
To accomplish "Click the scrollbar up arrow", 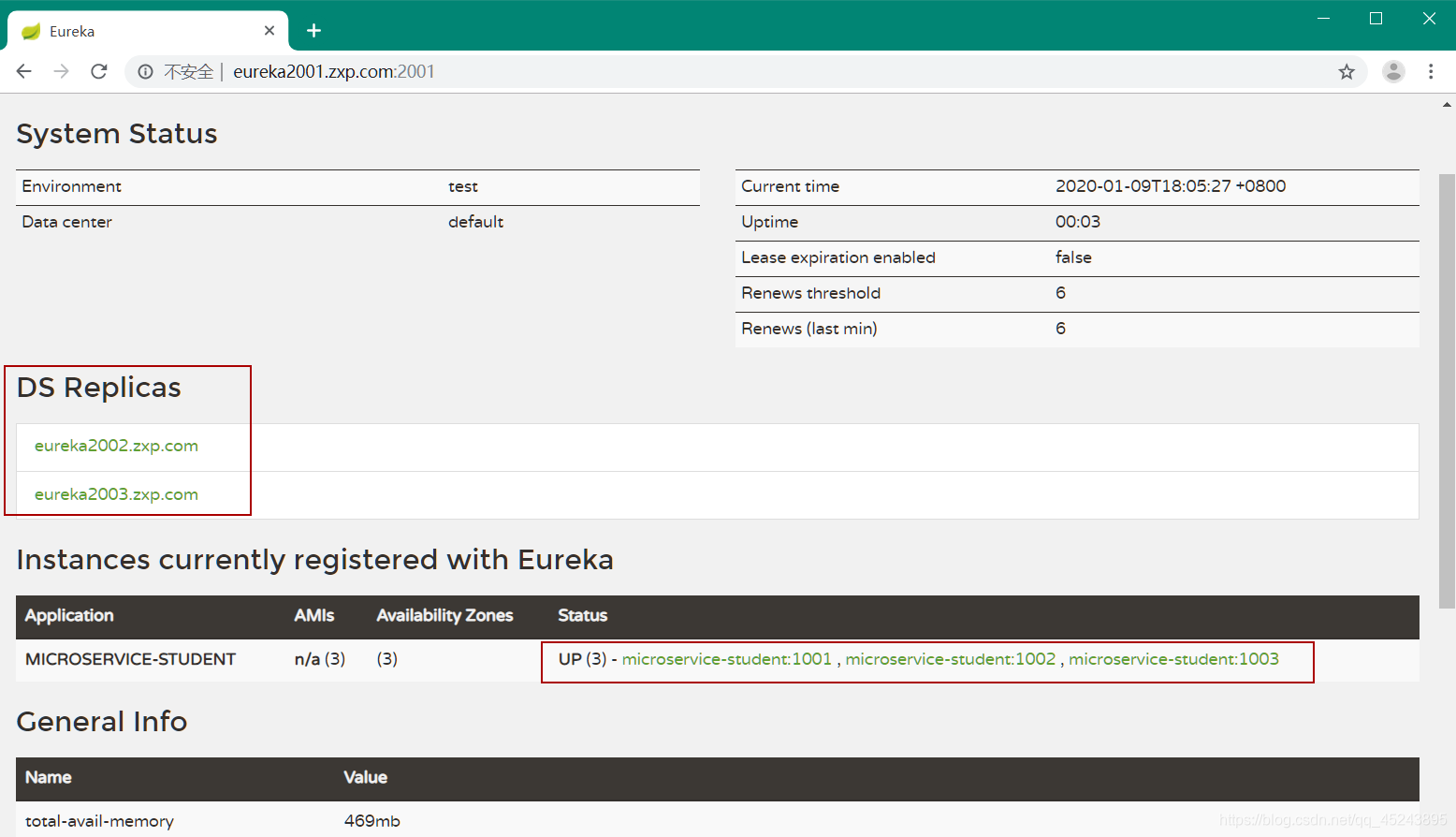I will 1447,105.
